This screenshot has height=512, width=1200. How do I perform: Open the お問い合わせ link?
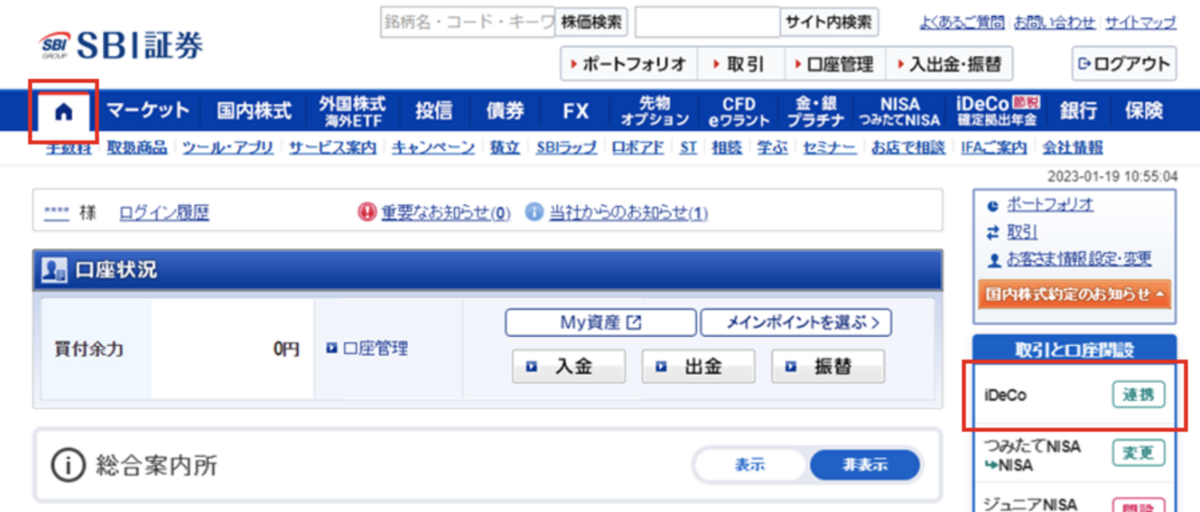pyautogui.click(x=1055, y=22)
